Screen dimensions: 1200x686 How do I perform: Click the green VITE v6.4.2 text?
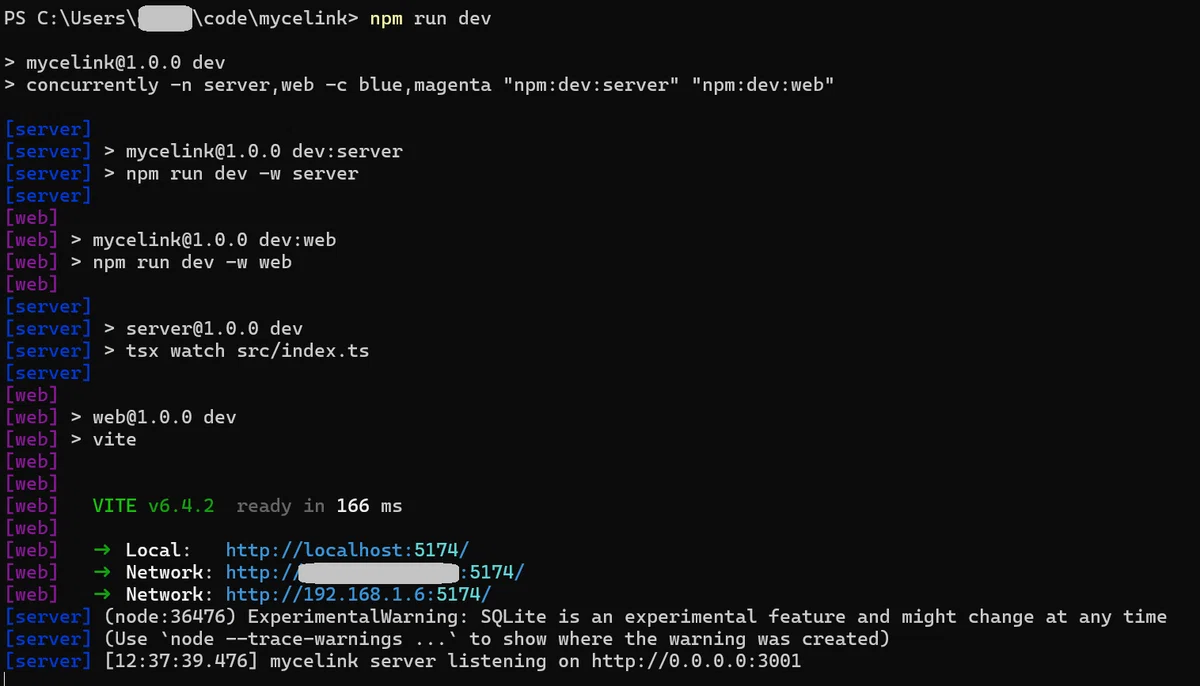tap(153, 506)
